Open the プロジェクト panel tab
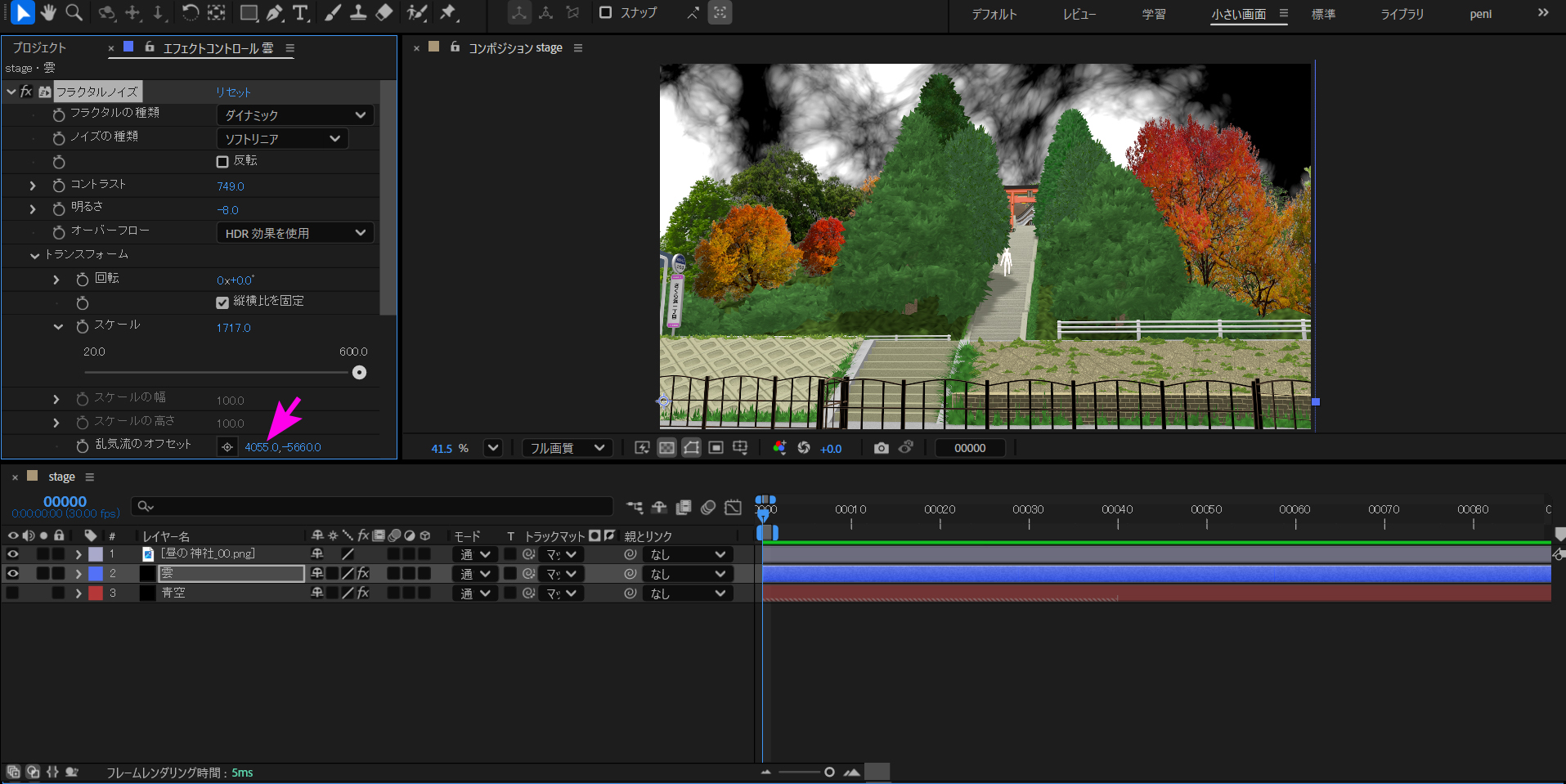1566x784 pixels. point(39,47)
